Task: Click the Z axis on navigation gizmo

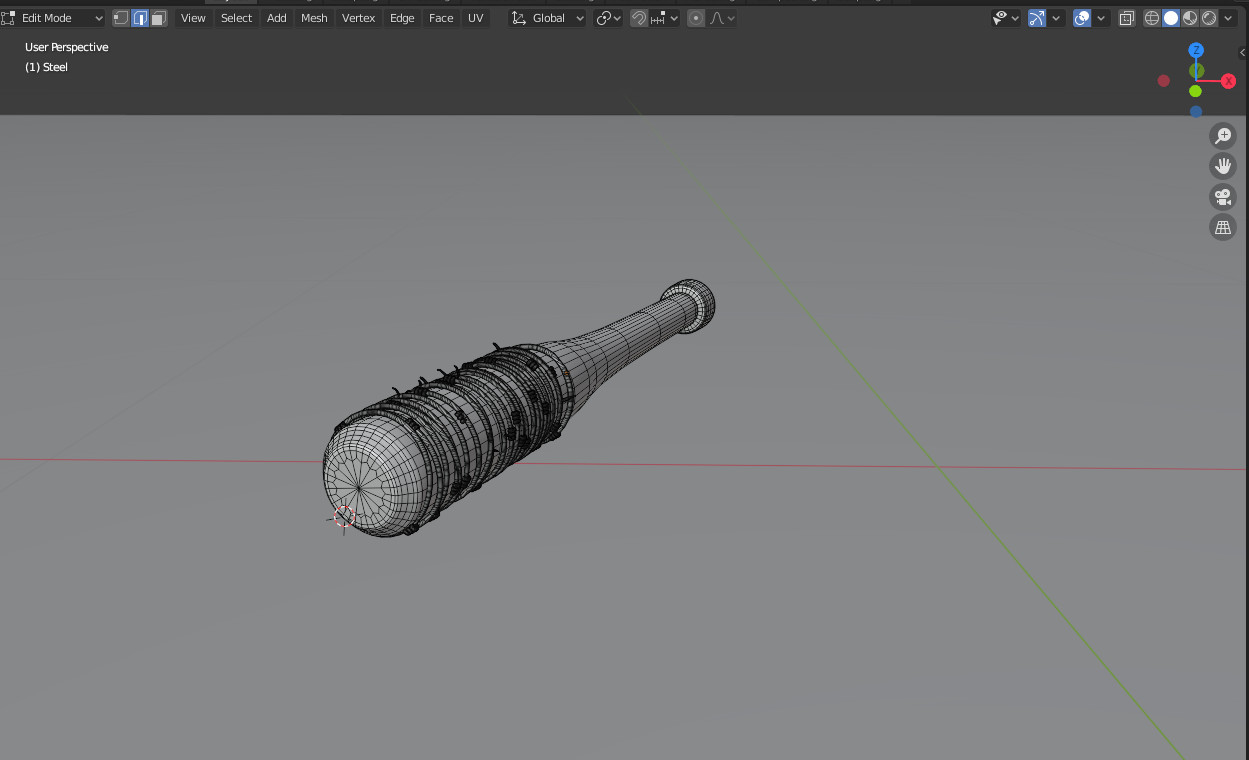Action: pos(1195,49)
